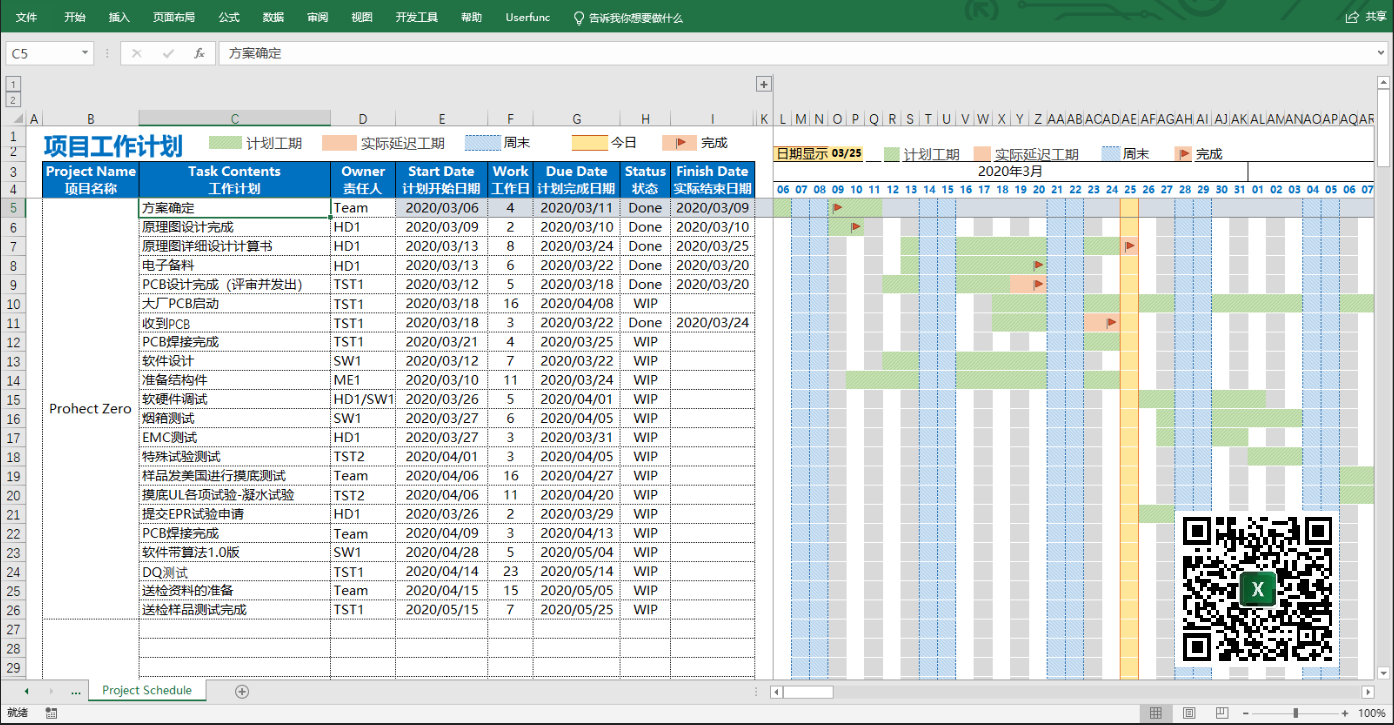Zoom in with the plus button
1394x725 pixels.
[x=1345, y=713]
